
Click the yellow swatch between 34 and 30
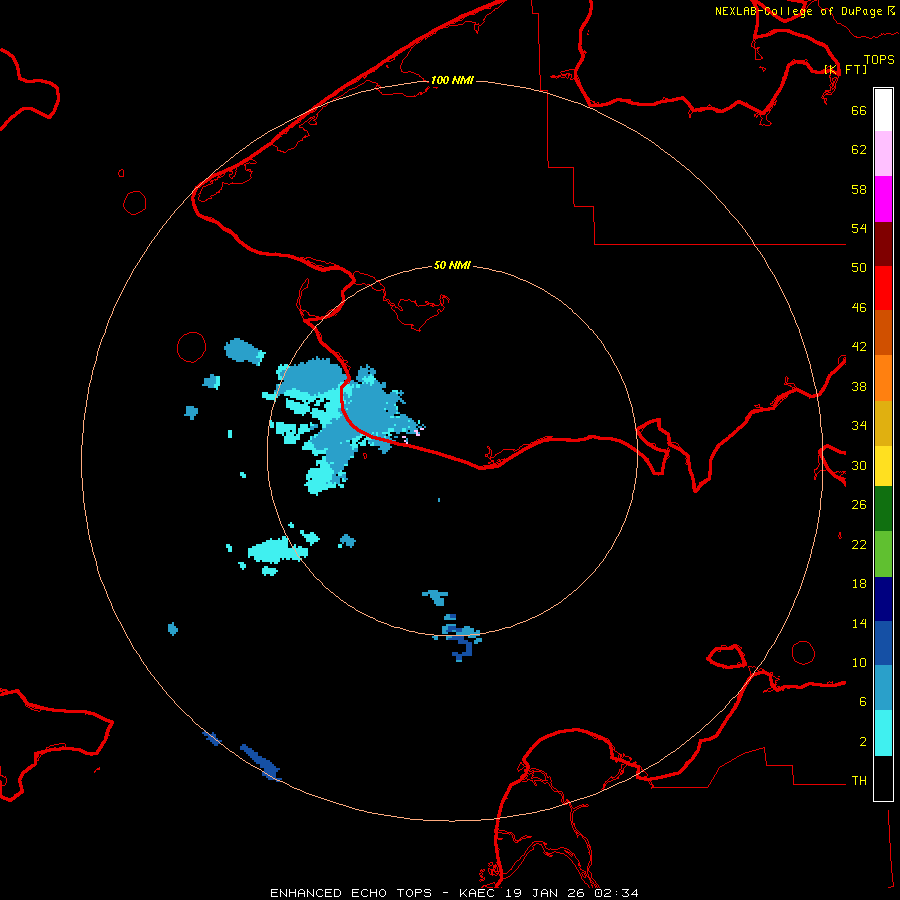click(x=883, y=466)
